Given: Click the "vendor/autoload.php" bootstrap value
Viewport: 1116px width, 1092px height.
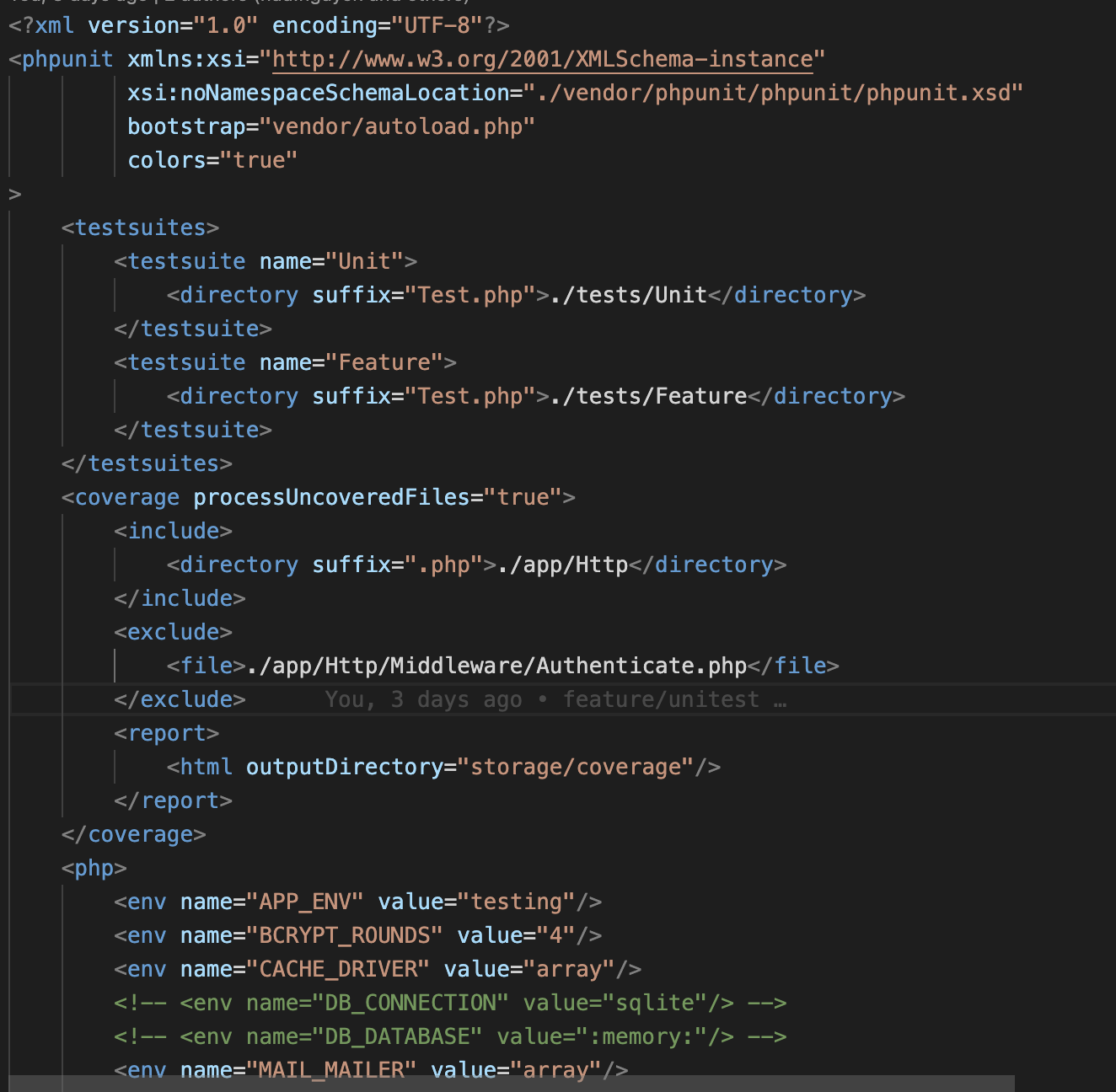Looking at the screenshot, I should click(397, 127).
